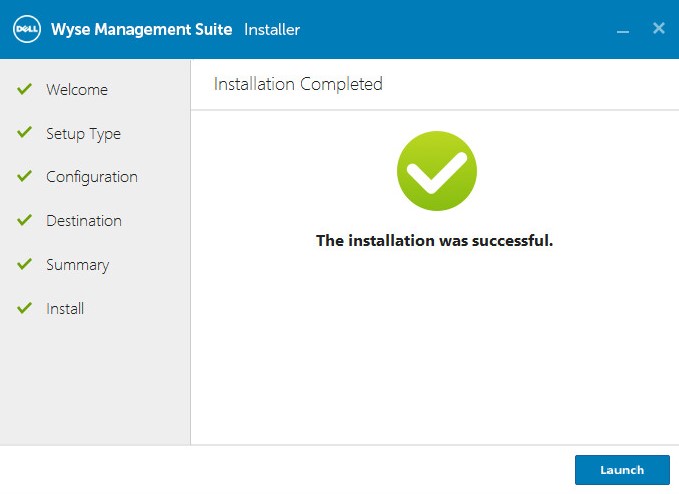The height and width of the screenshot is (494, 679).
Task: Click the Dell logo in the header
Action: click(26, 29)
